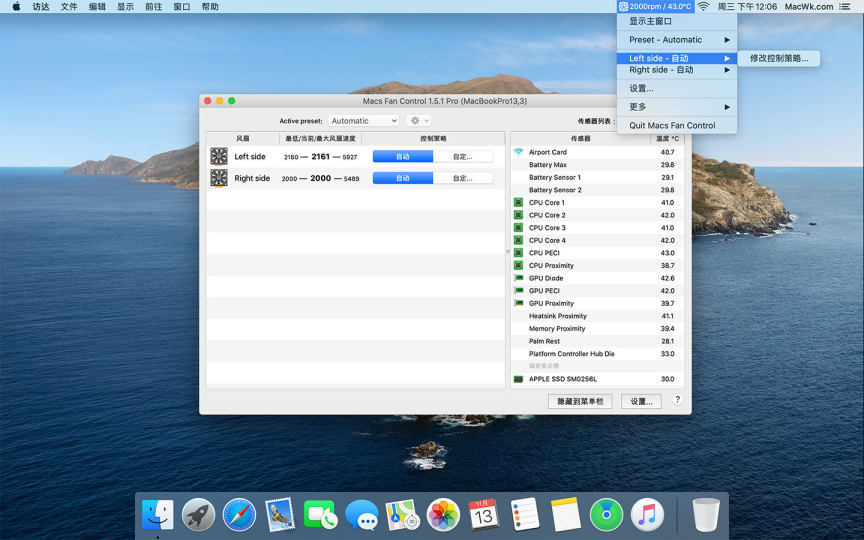864x540 pixels.
Task: Open the Active preset Automatic dropdown
Action: [364, 121]
